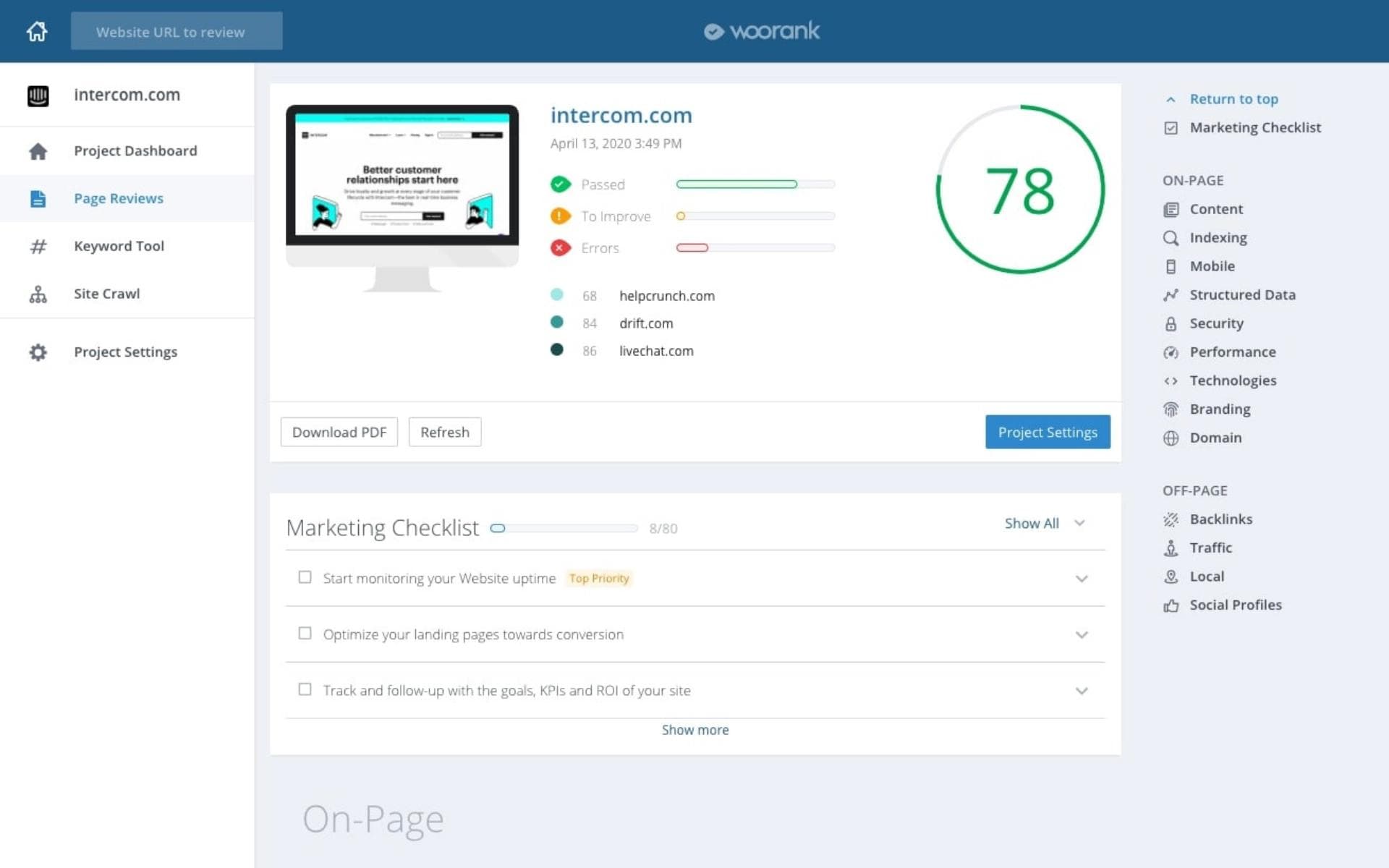
Task: Check 'Track and follow-up with the goals' checkbox
Action: coord(305,689)
